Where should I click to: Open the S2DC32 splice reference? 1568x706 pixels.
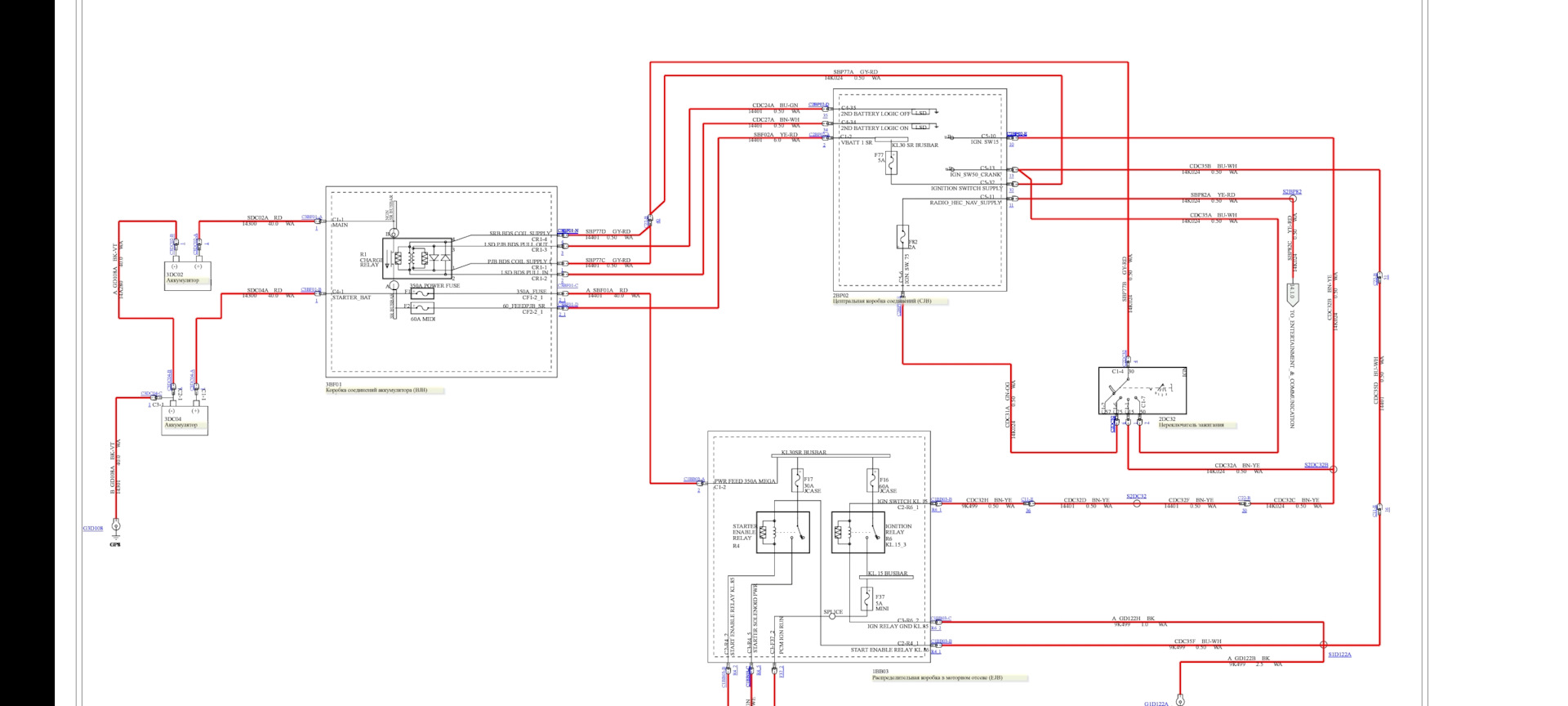click(1136, 496)
